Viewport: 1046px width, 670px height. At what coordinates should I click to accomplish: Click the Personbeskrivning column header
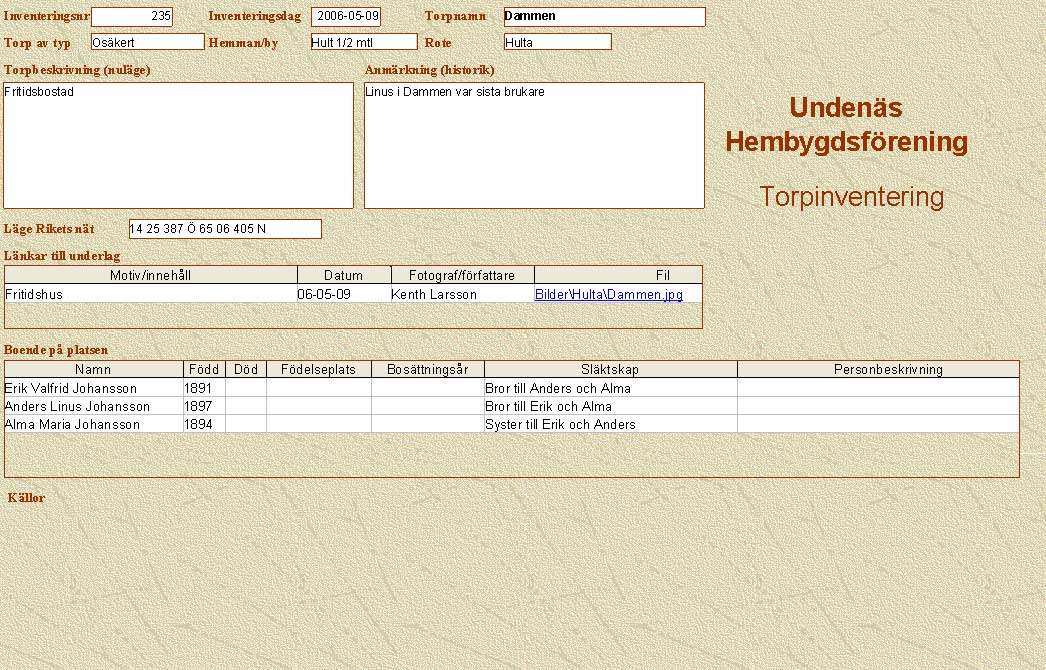[x=877, y=369]
